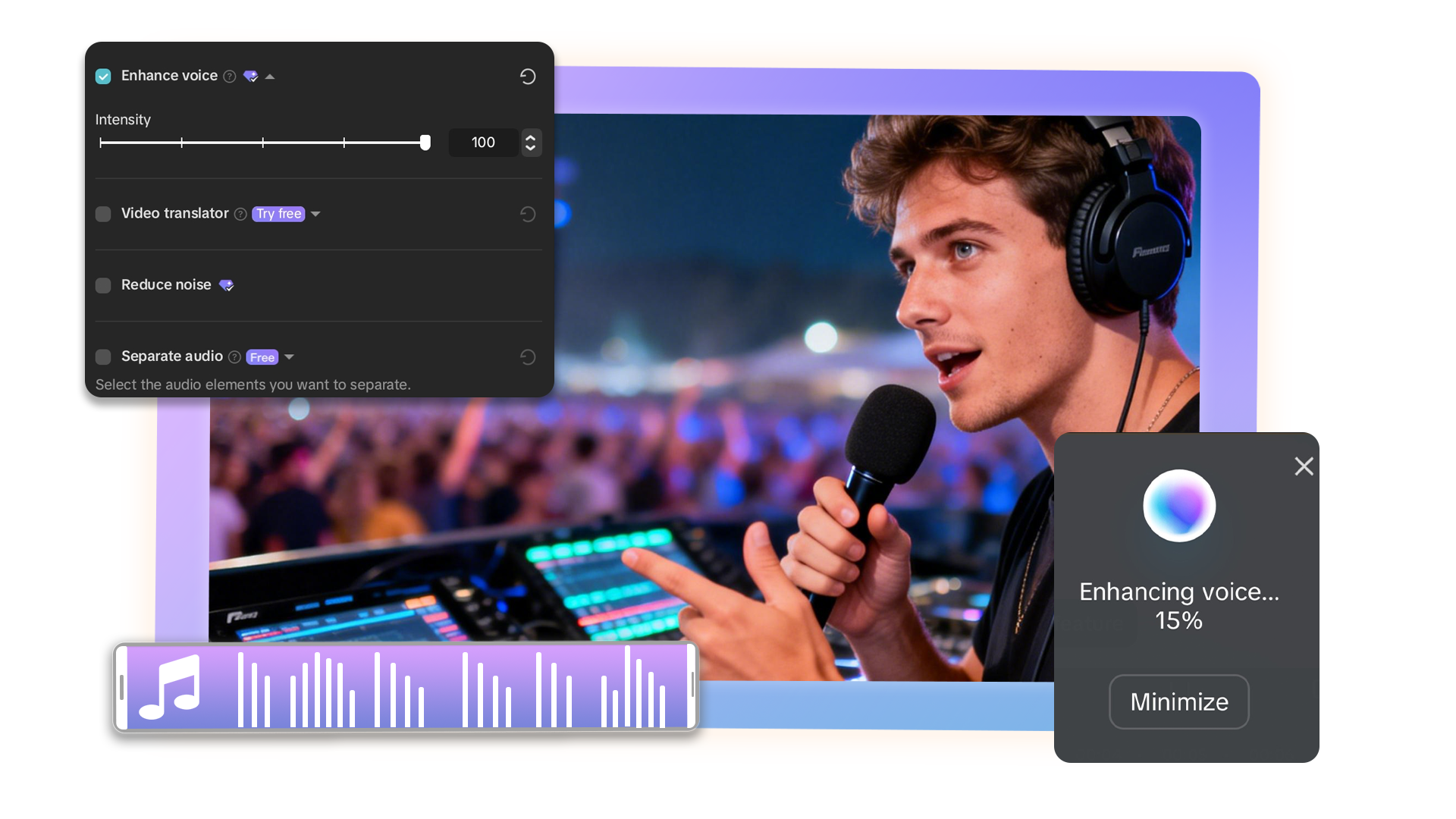
Task: Reset the Enhance voice adjustments
Action: pyautogui.click(x=529, y=77)
